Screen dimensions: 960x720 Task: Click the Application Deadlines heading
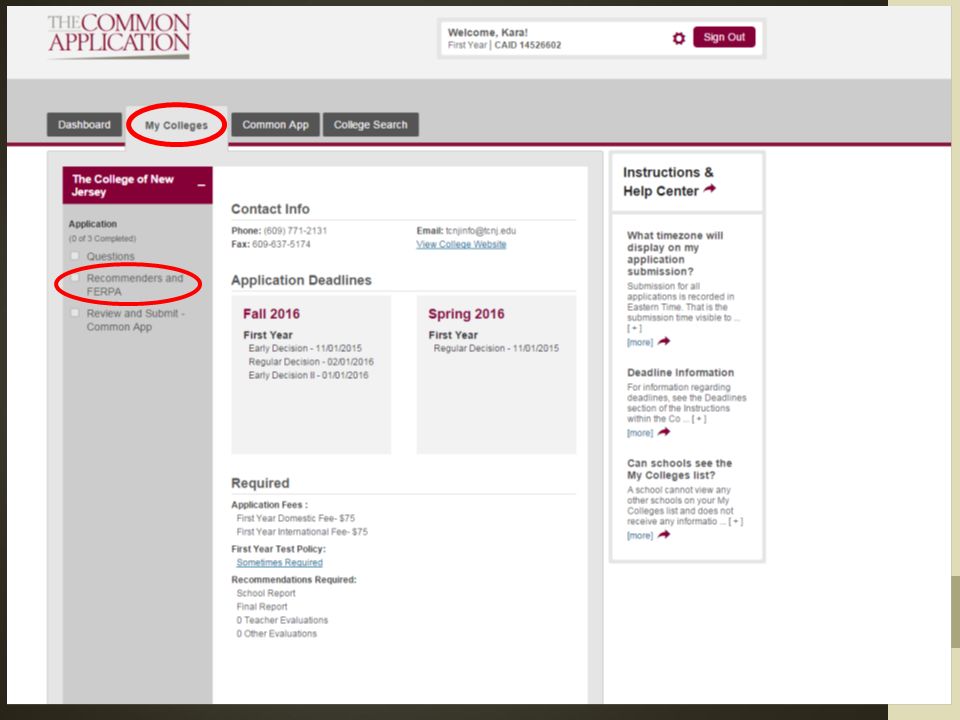301,280
